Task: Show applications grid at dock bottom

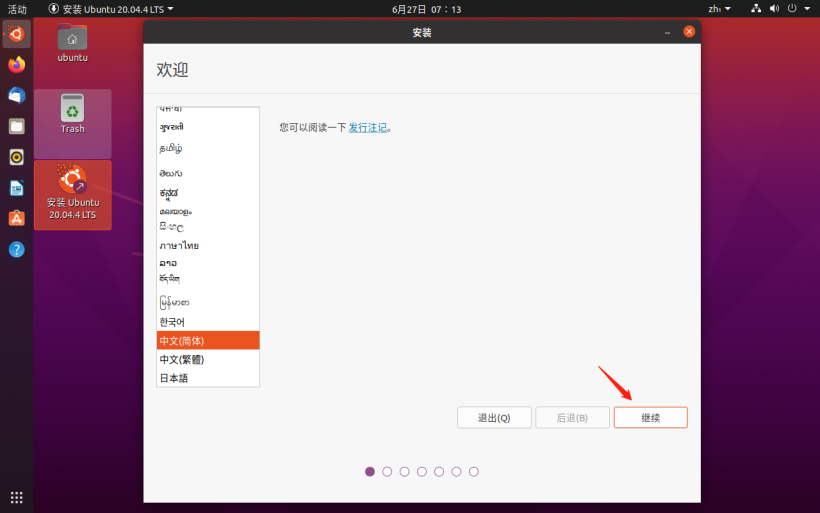Action: coord(16,497)
